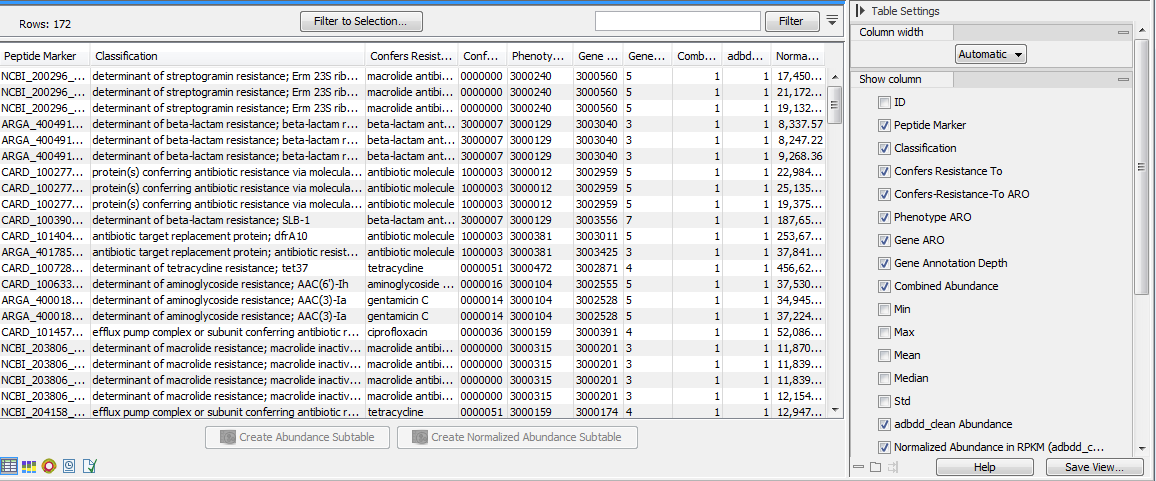This screenshot has width=1156, height=481.
Task: Open the element info checkmark view
Action: click(90, 466)
